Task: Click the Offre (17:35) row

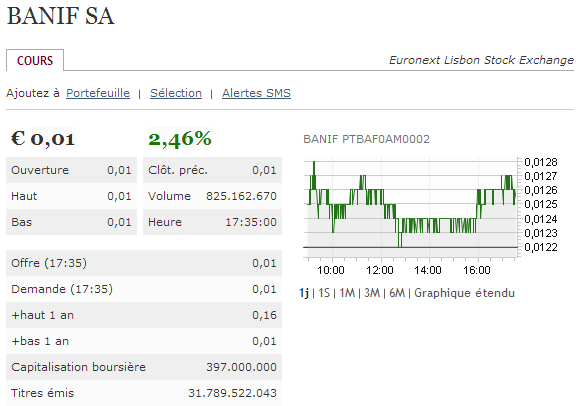Action: (x=144, y=263)
